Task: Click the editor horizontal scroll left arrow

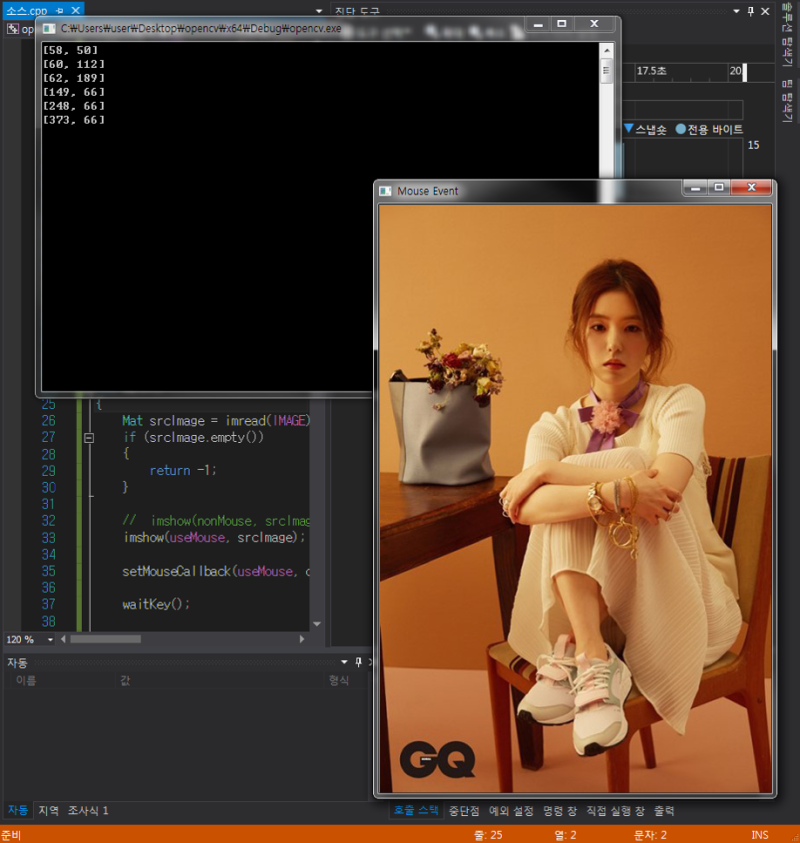Action: [x=63, y=639]
